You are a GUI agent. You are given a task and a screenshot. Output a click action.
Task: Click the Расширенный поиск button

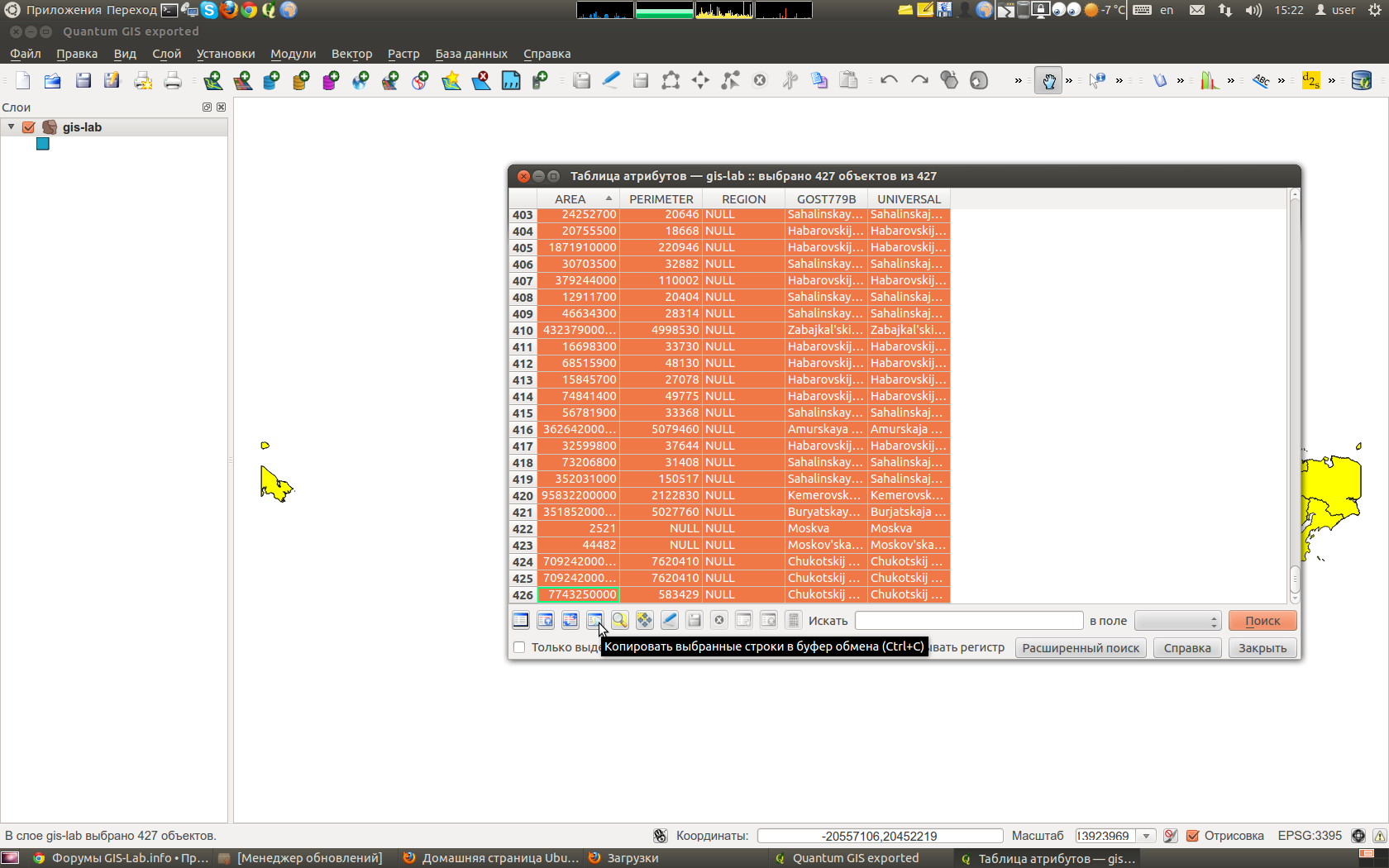click(1081, 648)
